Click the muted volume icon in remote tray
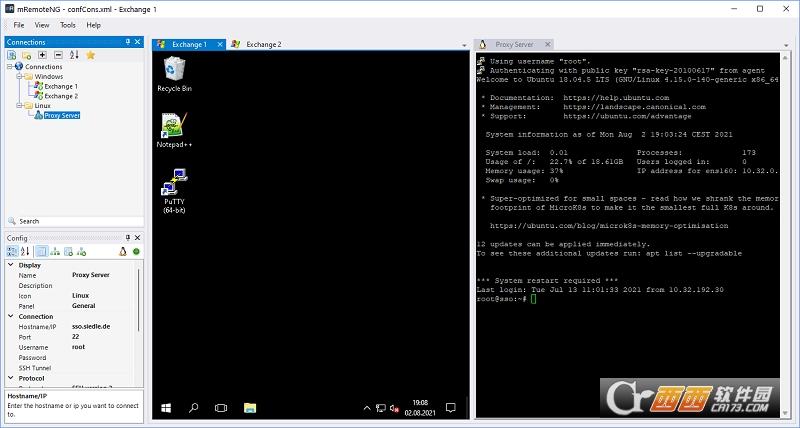 [394, 408]
